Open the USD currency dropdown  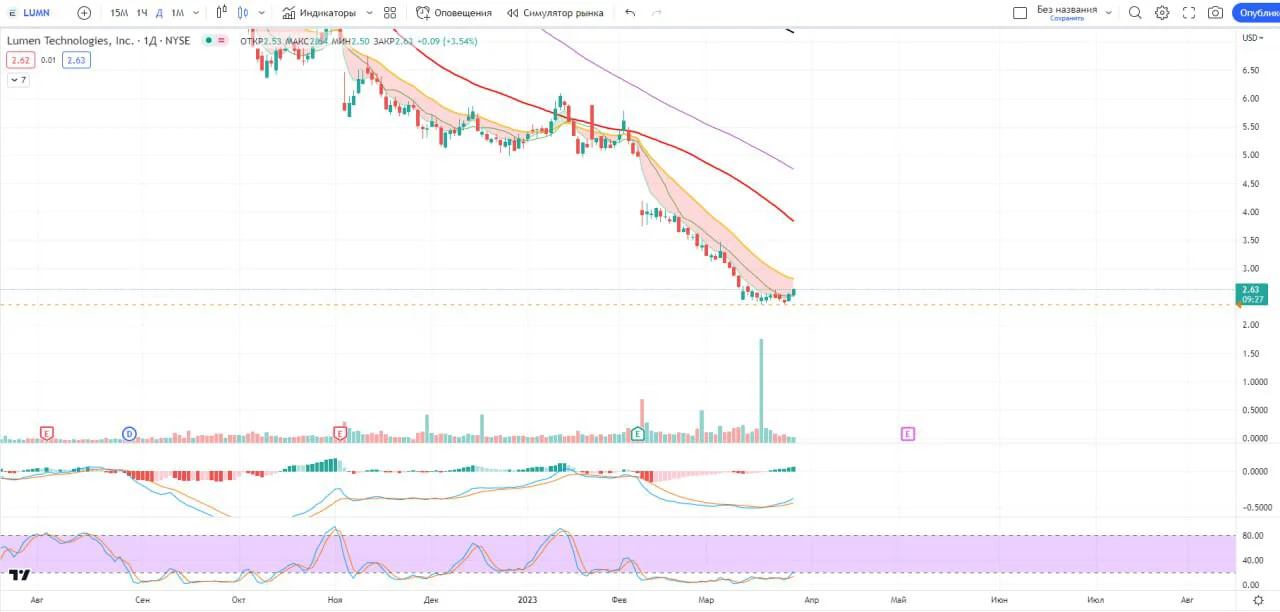point(1252,38)
